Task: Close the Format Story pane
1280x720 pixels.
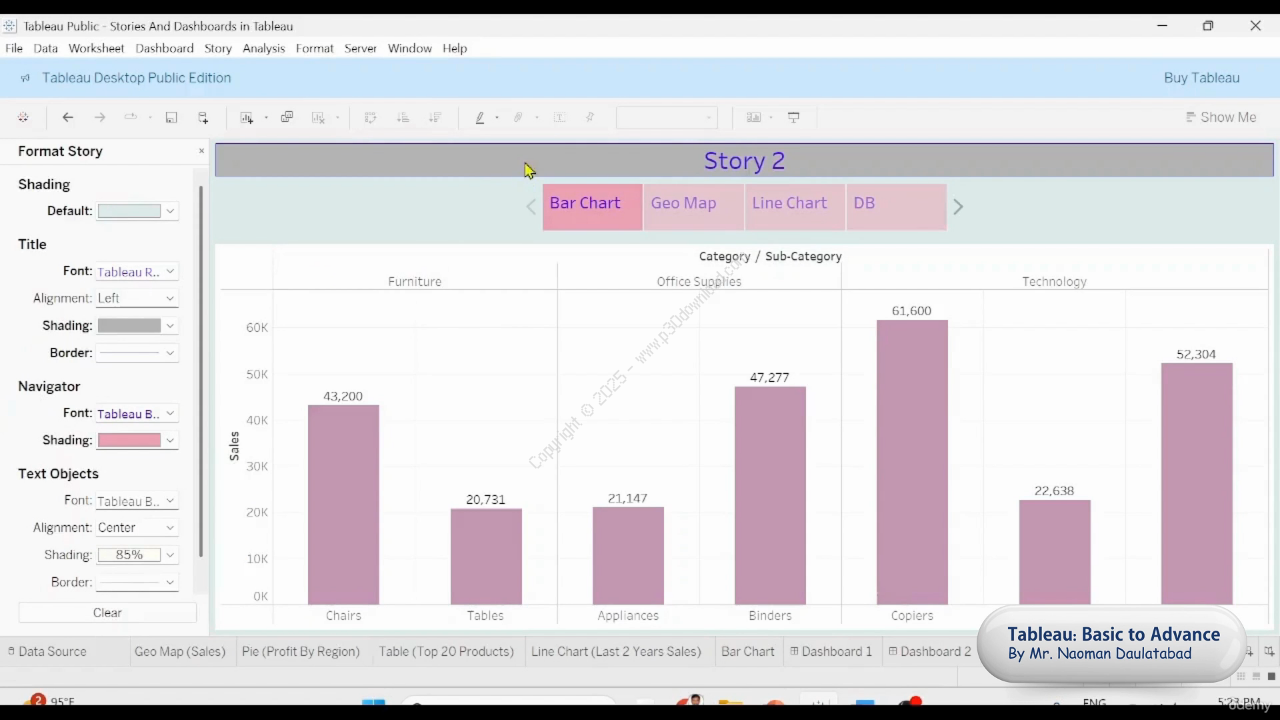Action: (x=201, y=151)
